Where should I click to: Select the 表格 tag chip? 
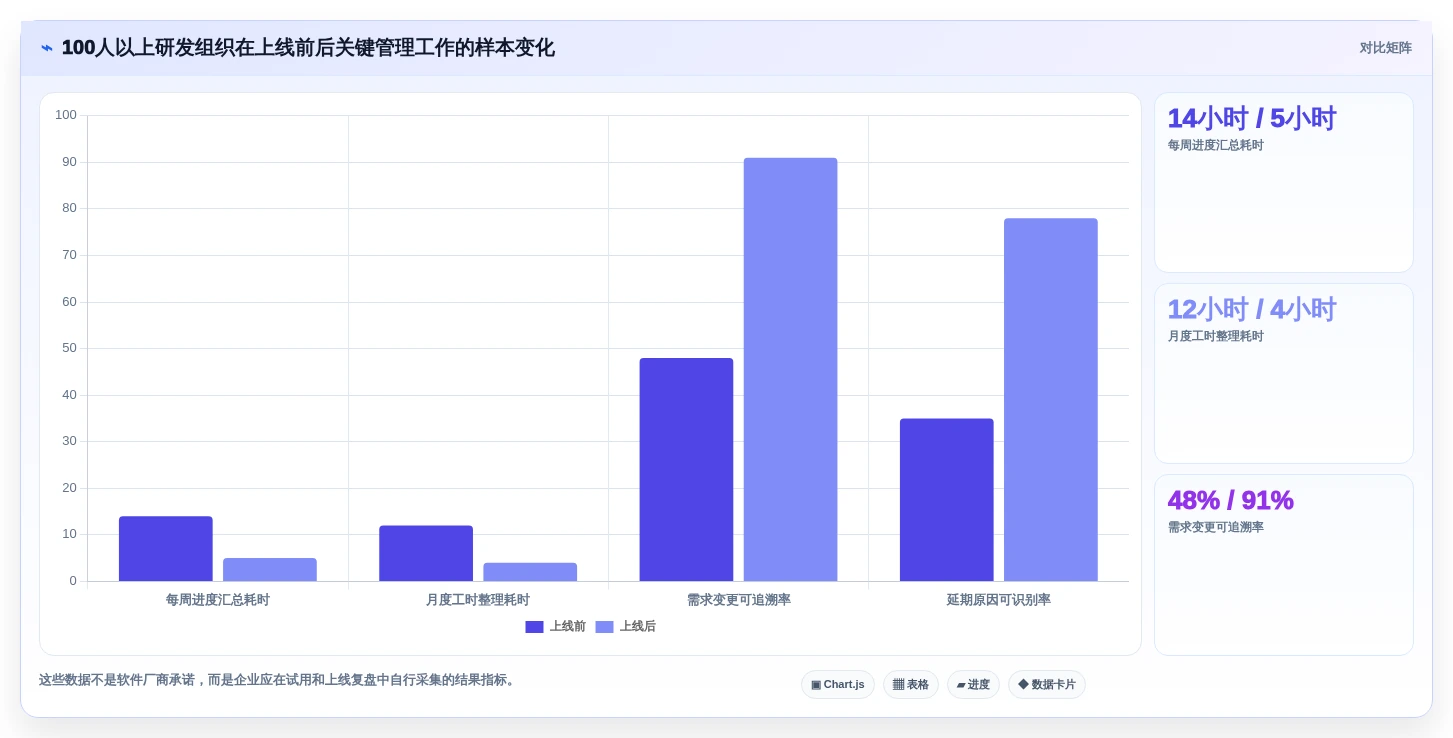click(911, 685)
